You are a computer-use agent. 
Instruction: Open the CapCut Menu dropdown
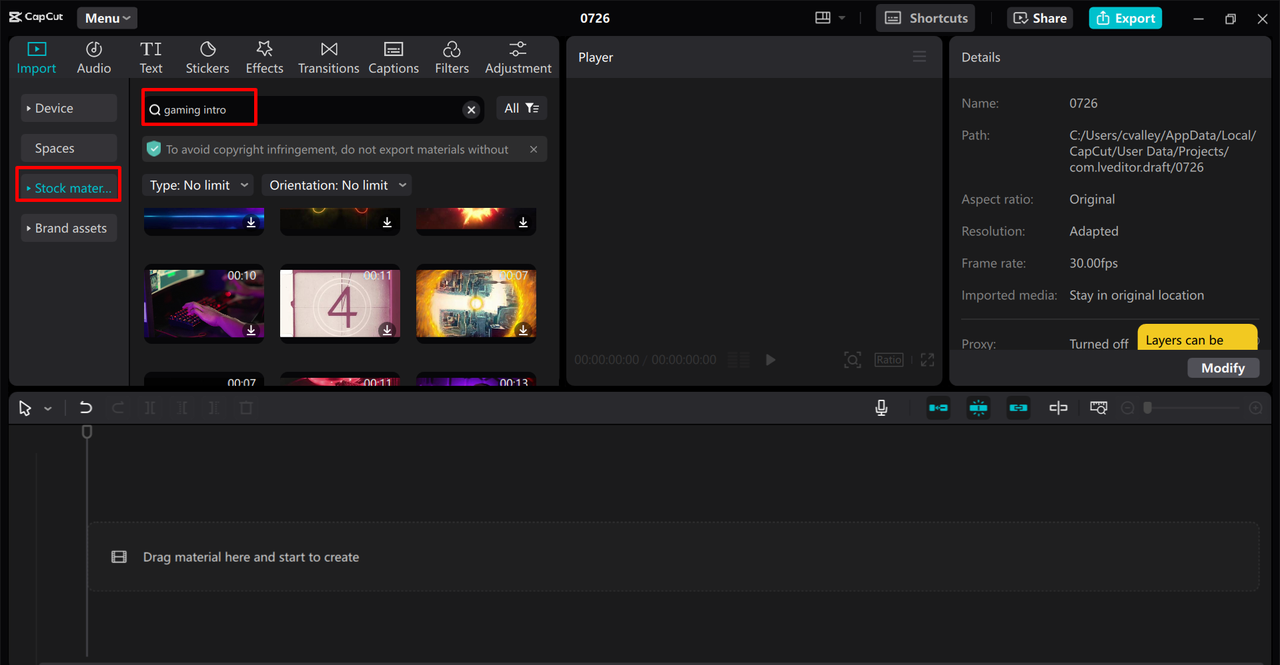click(107, 18)
